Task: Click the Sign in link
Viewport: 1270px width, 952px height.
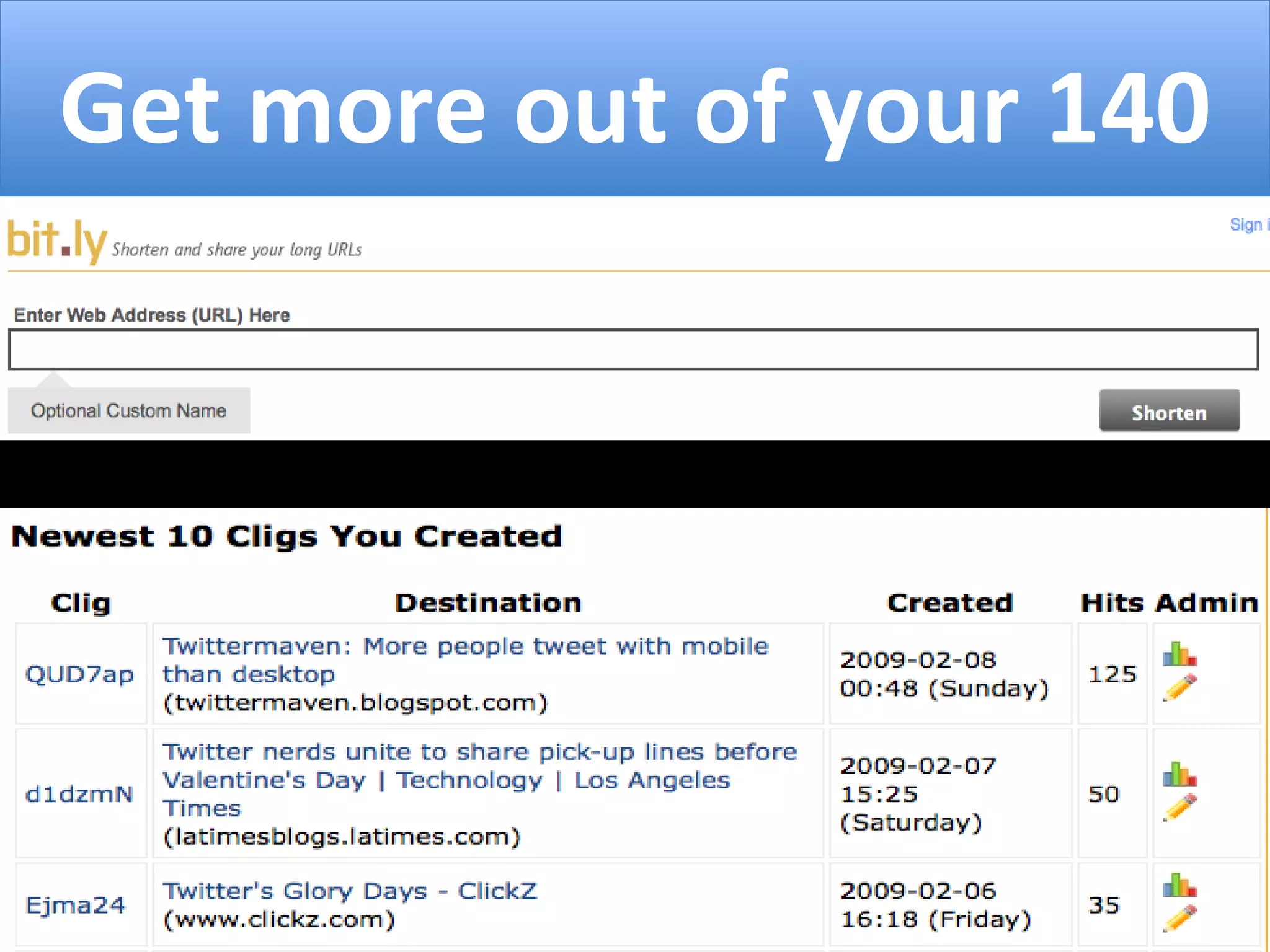Action: [x=1250, y=224]
